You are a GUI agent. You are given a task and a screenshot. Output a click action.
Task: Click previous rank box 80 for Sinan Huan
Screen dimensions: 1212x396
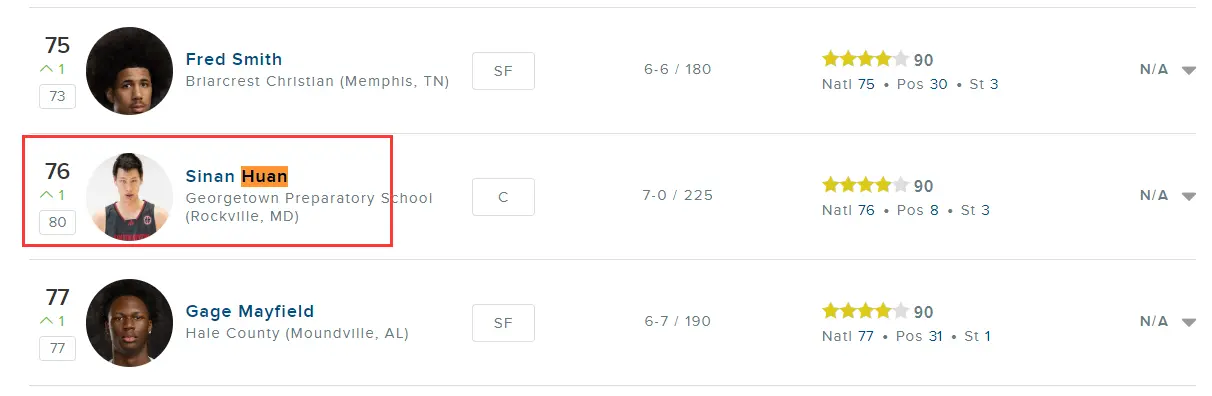[x=57, y=222]
